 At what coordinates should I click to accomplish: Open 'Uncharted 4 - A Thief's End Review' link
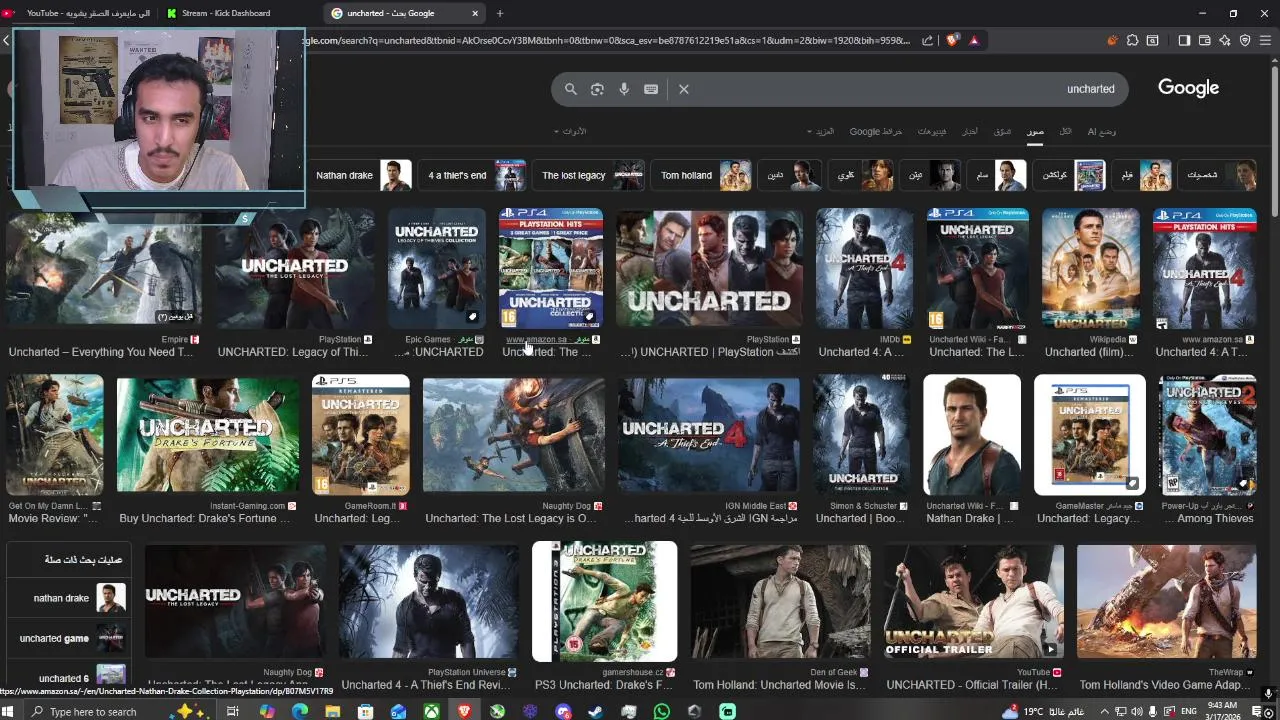[426, 685]
